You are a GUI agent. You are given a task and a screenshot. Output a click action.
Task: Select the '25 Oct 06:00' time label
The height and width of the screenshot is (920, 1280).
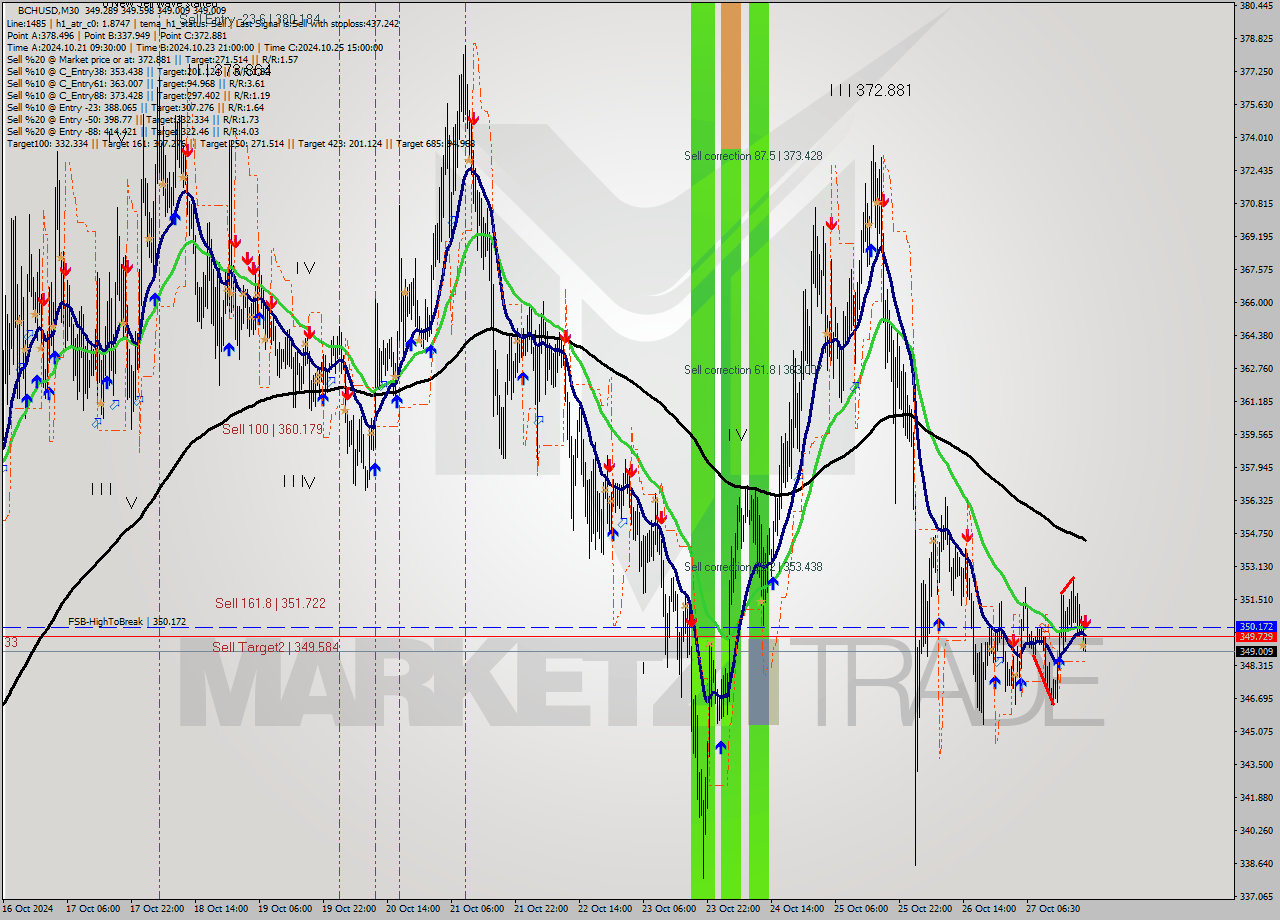point(861,909)
